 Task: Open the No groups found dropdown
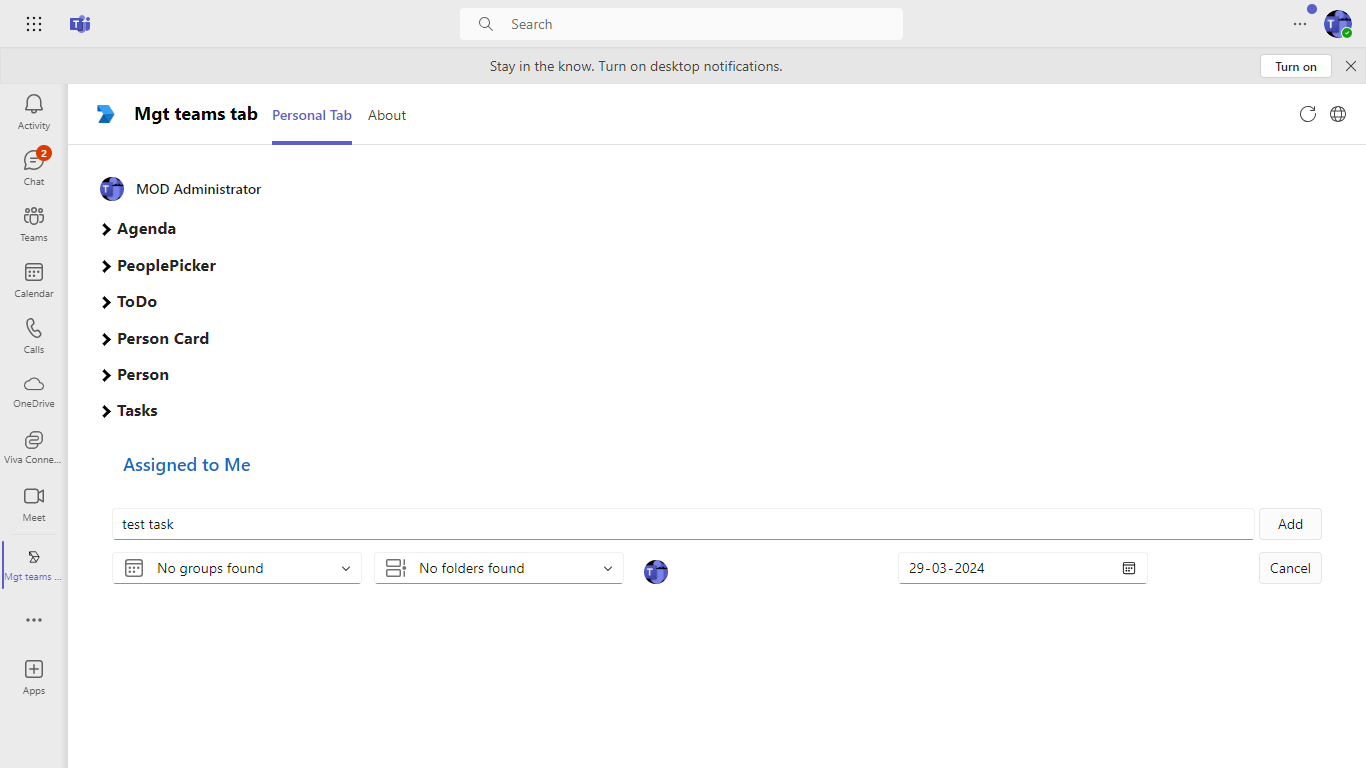(x=237, y=568)
